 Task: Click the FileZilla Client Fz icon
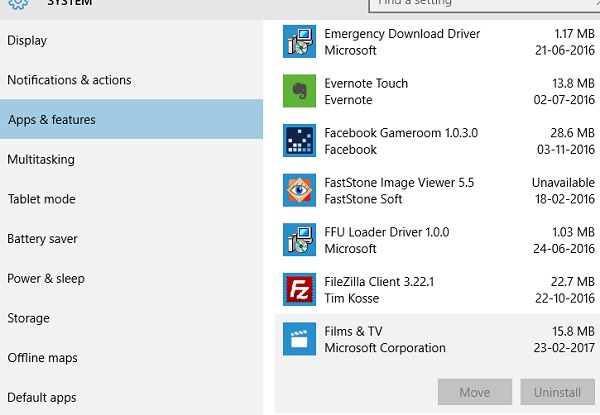[299, 290]
